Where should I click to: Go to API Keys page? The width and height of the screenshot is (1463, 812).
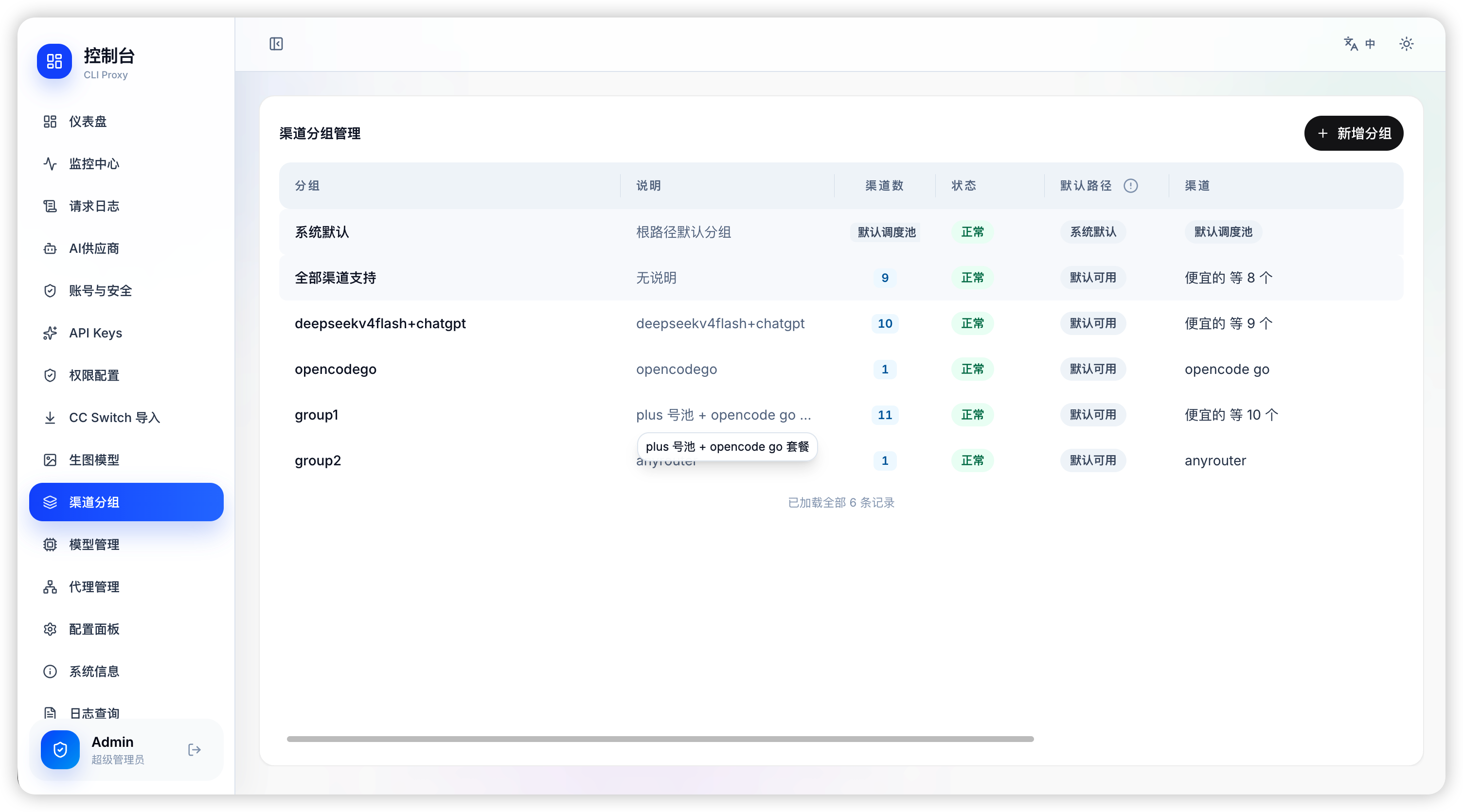pos(126,334)
